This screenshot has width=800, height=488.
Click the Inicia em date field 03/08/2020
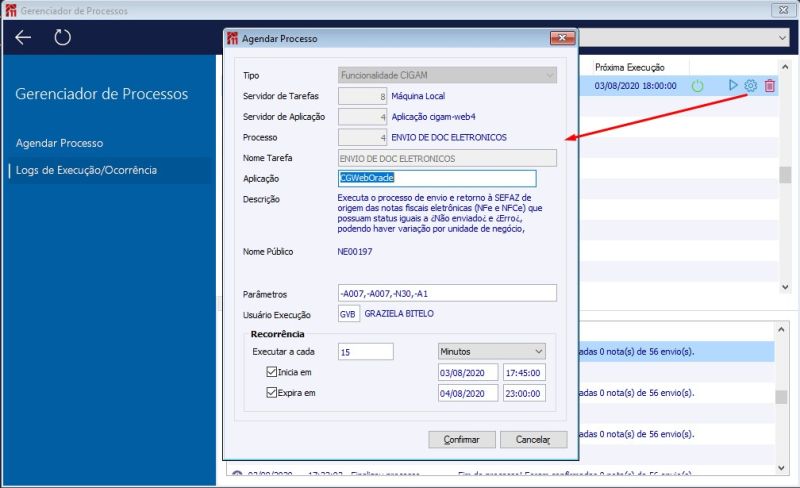pos(468,373)
